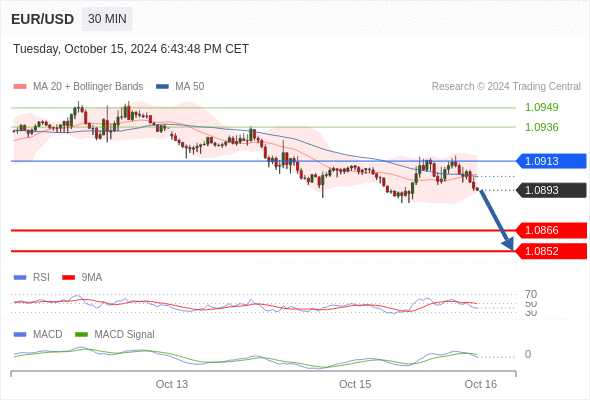Toggle the RSI legend entry
This screenshot has height=400, width=590.
tap(32, 277)
